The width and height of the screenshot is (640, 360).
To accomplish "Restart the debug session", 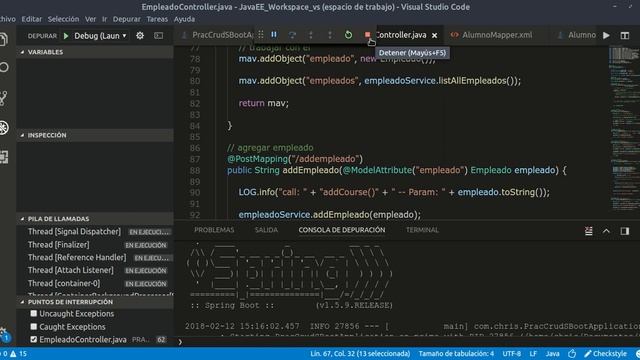I will (x=348, y=35).
